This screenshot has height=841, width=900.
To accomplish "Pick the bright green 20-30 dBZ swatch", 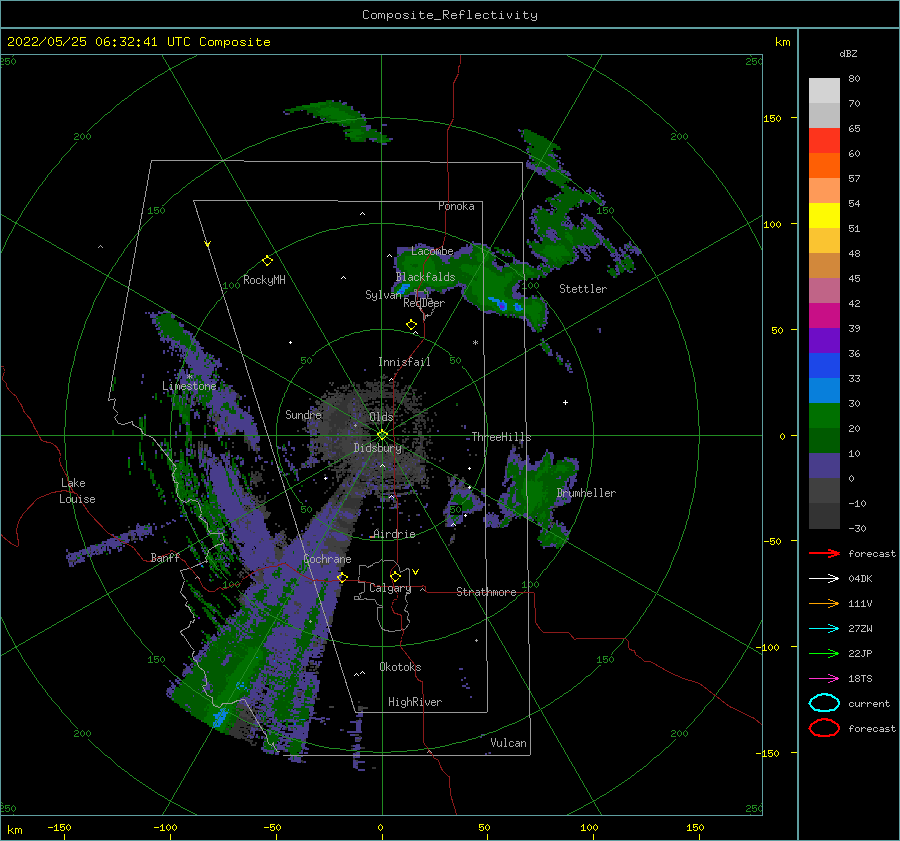I will [824, 415].
